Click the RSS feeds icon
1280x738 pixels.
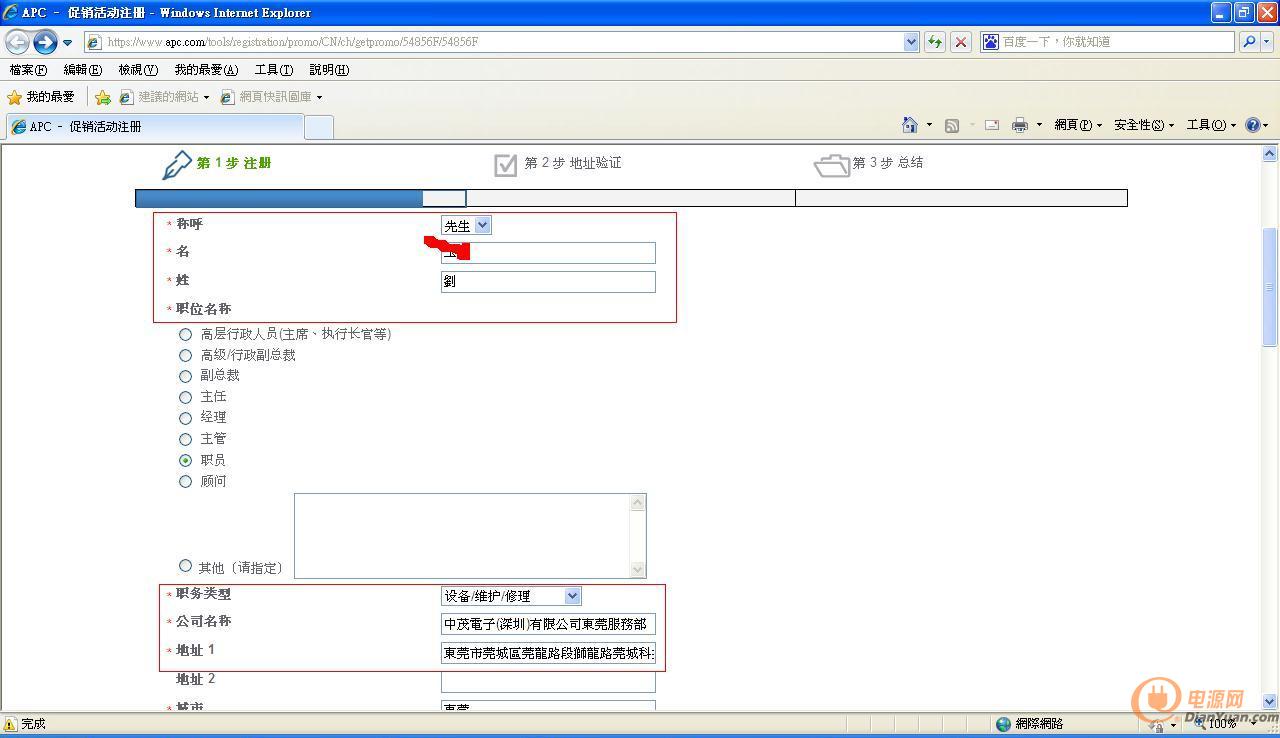952,125
